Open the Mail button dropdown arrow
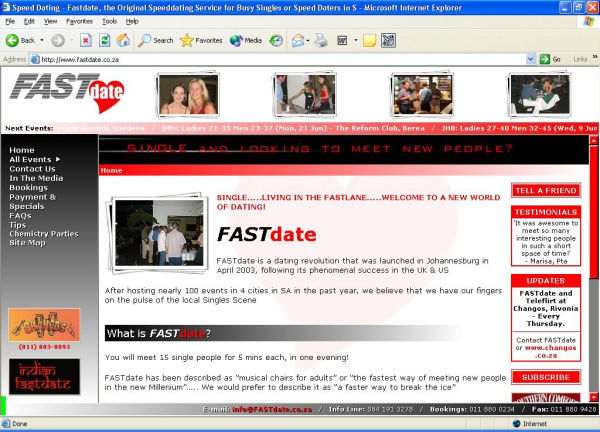The width and height of the screenshot is (600, 432). coord(308,40)
